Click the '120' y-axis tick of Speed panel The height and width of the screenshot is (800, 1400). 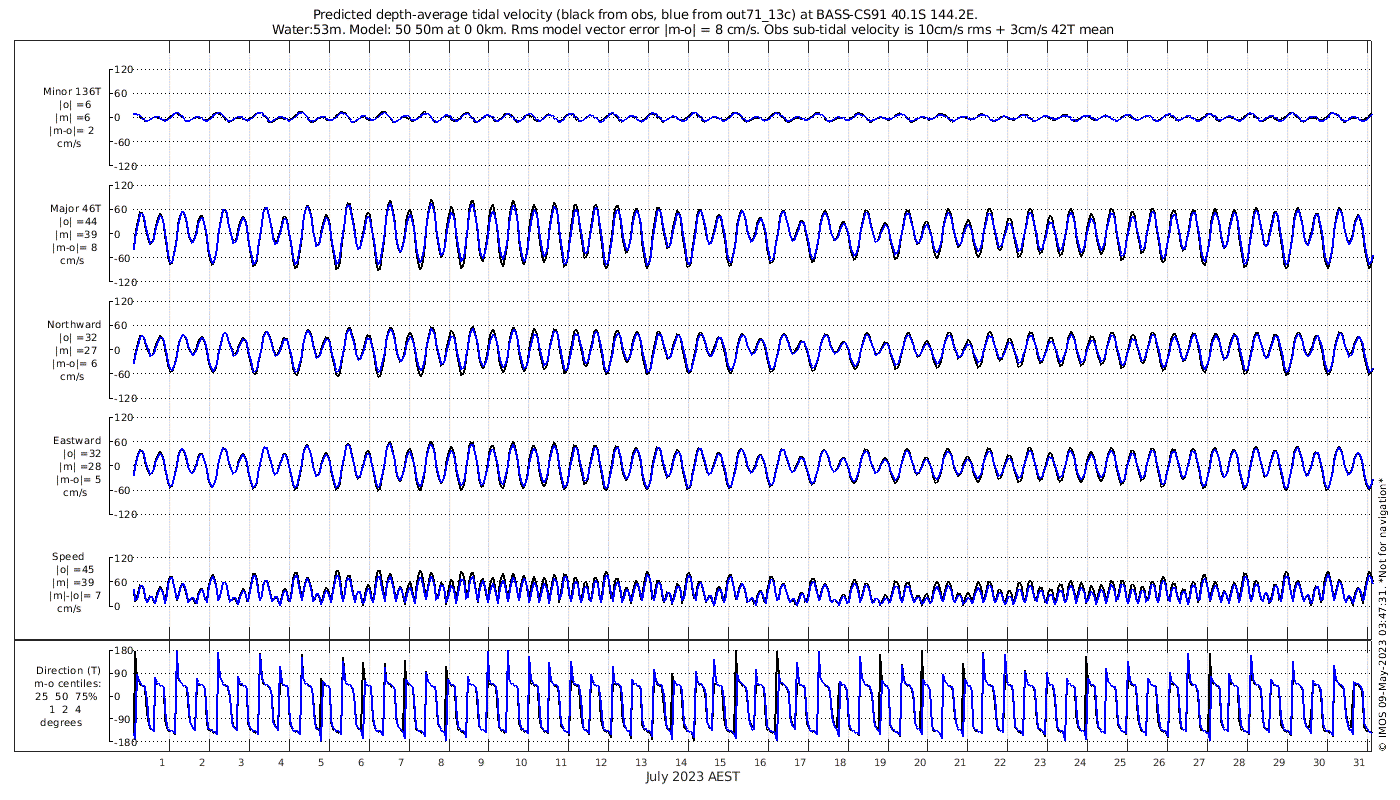coord(125,558)
